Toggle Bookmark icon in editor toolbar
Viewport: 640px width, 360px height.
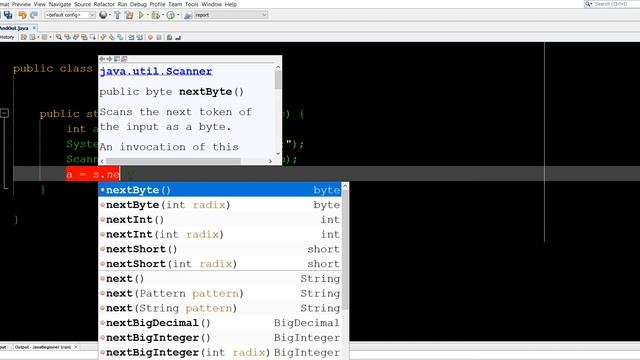tap(120, 37)
